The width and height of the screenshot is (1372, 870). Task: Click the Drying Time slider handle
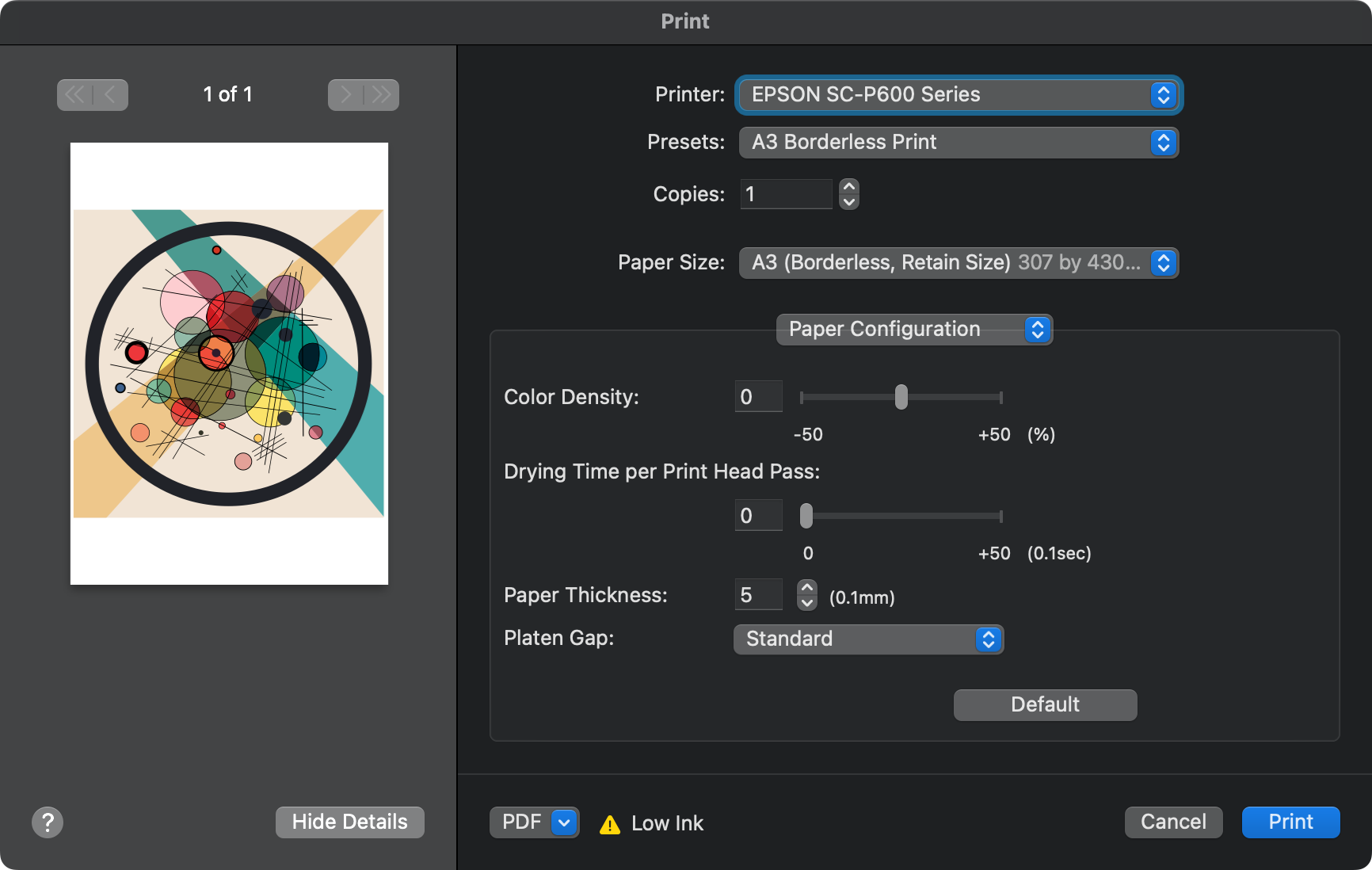(806, 516)
